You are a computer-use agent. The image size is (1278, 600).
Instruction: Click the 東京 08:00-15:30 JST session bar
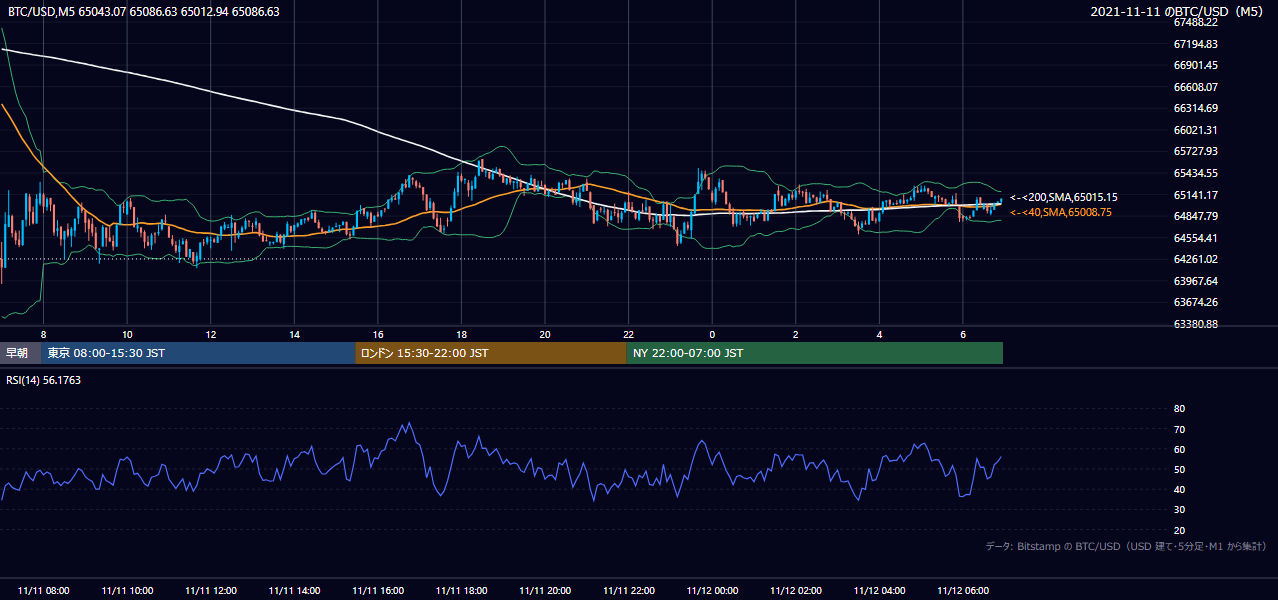198,353
